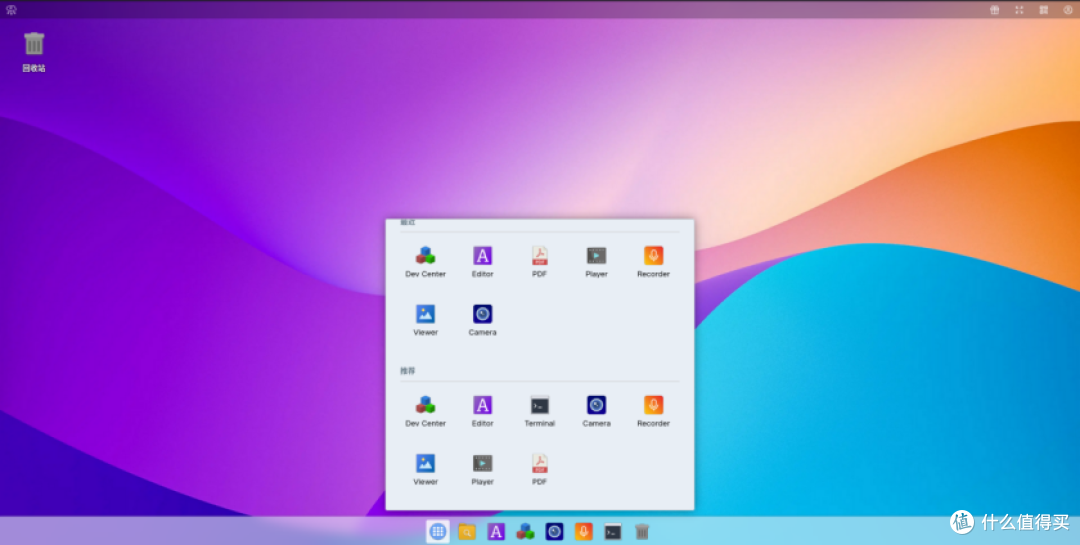Open Camera under the 推荐 section

596,411
